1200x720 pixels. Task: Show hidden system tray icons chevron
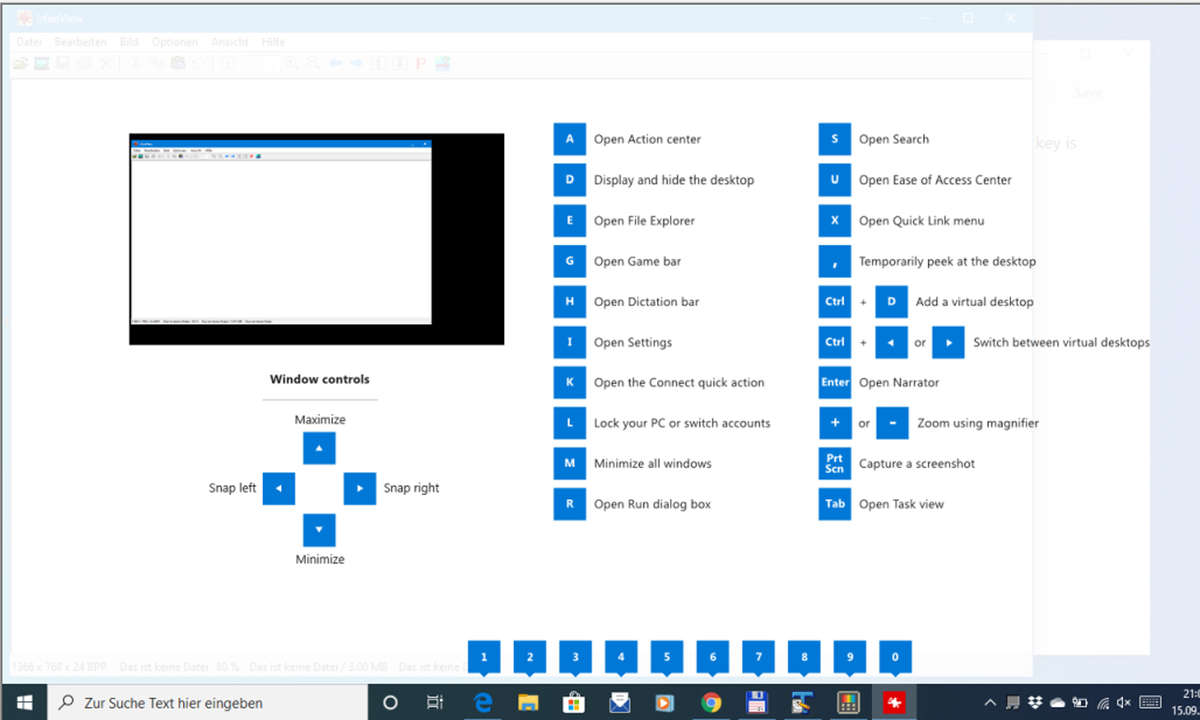[x=990, y=702]
